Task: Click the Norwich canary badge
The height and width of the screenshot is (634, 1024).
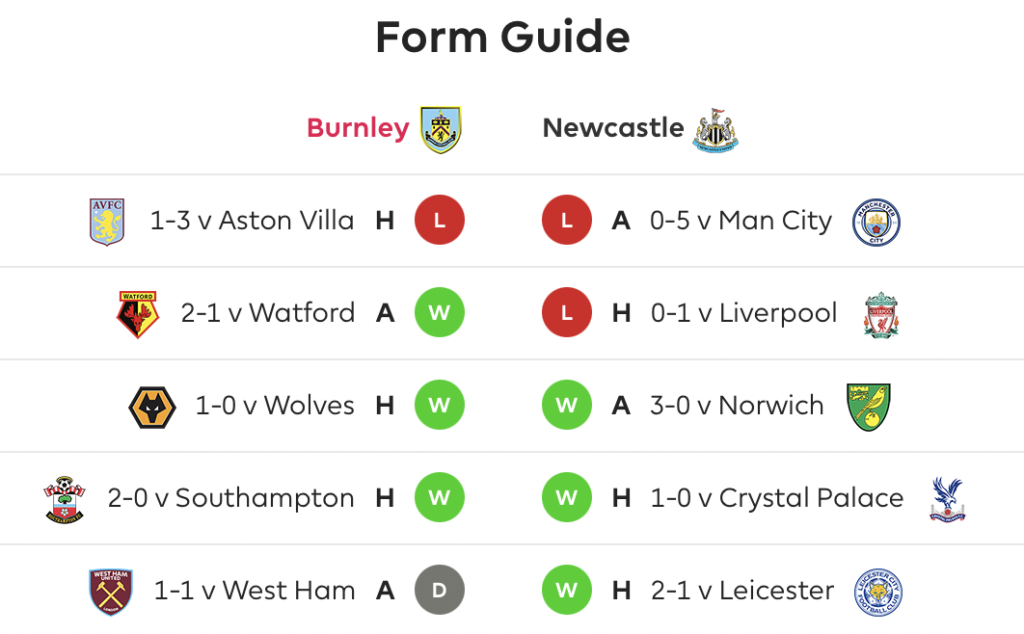Action: click(x=869, y=407)
